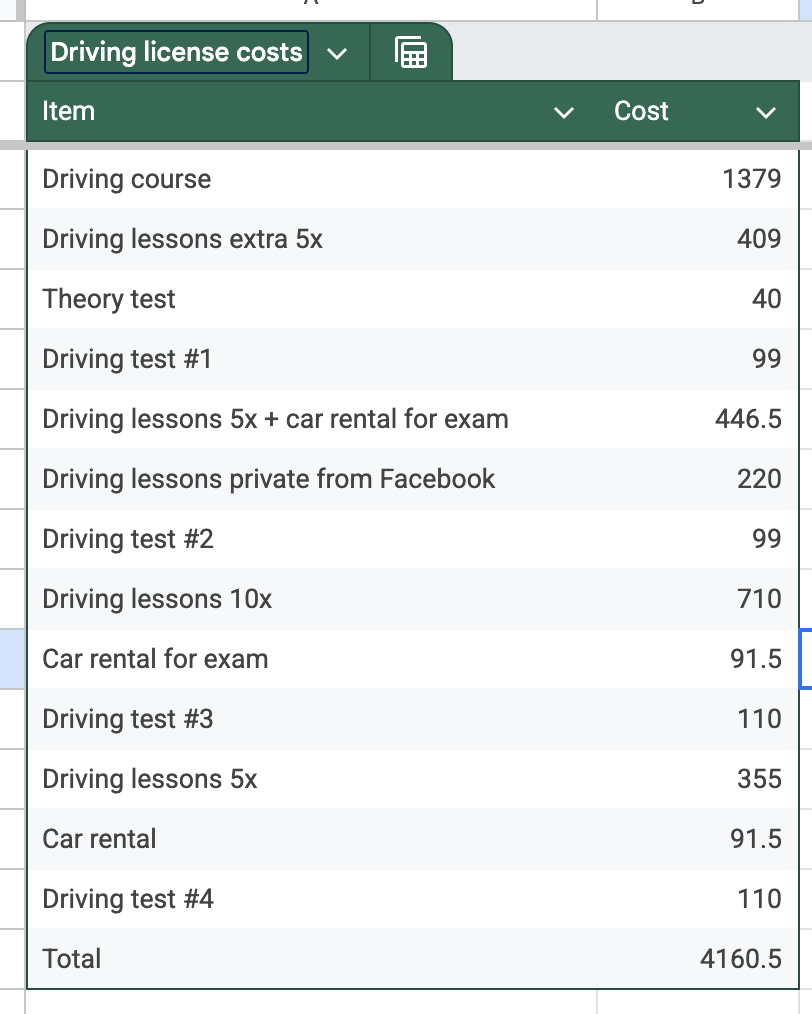The height and width of the screenshot is (1014, 812).
Task: Click the Driving test #2 cell
Action: point(128,539)
